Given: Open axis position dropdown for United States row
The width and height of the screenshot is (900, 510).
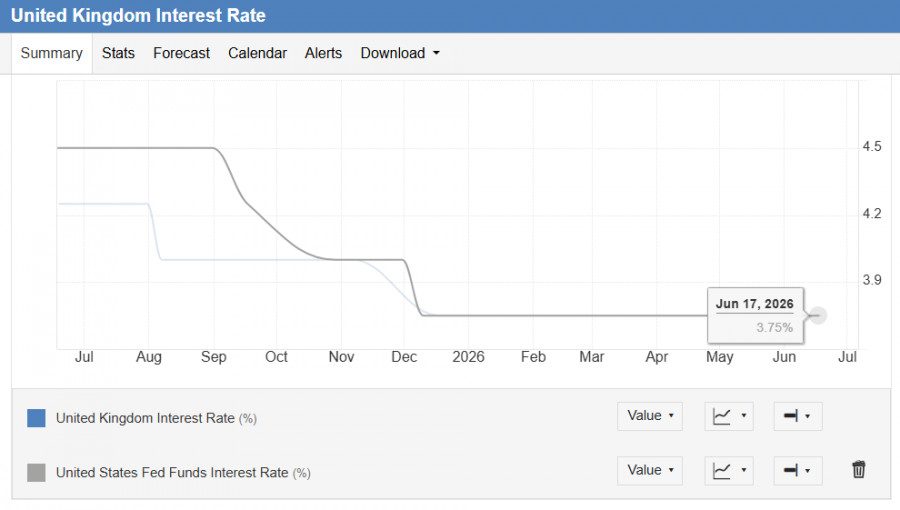Looking at the screenshot, I should (798, 470).
